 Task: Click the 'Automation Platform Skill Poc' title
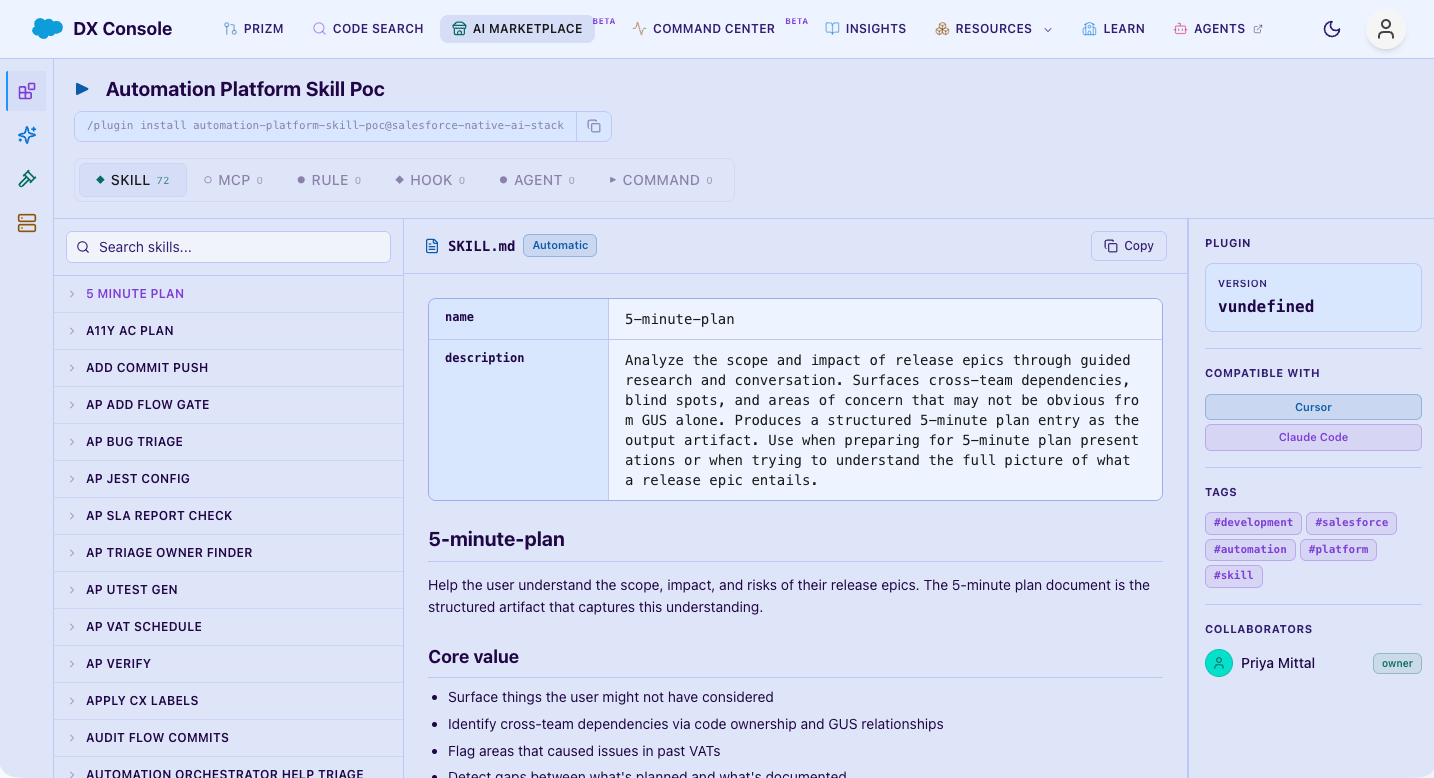(x=245, y=89)
